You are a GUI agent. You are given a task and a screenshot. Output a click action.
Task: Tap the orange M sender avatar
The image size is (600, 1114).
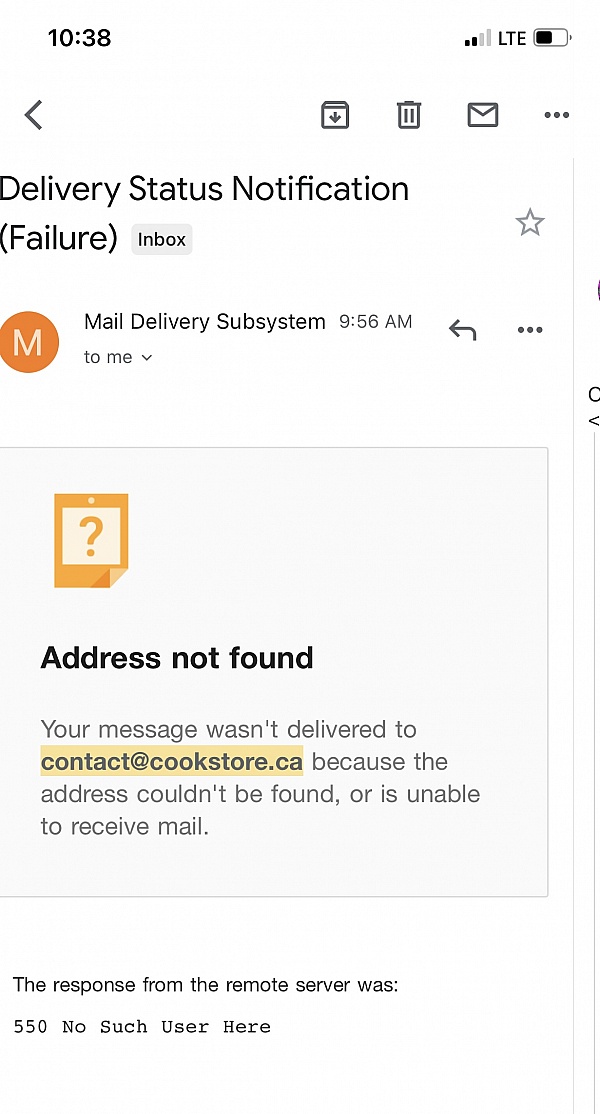(x=28, y=342)
